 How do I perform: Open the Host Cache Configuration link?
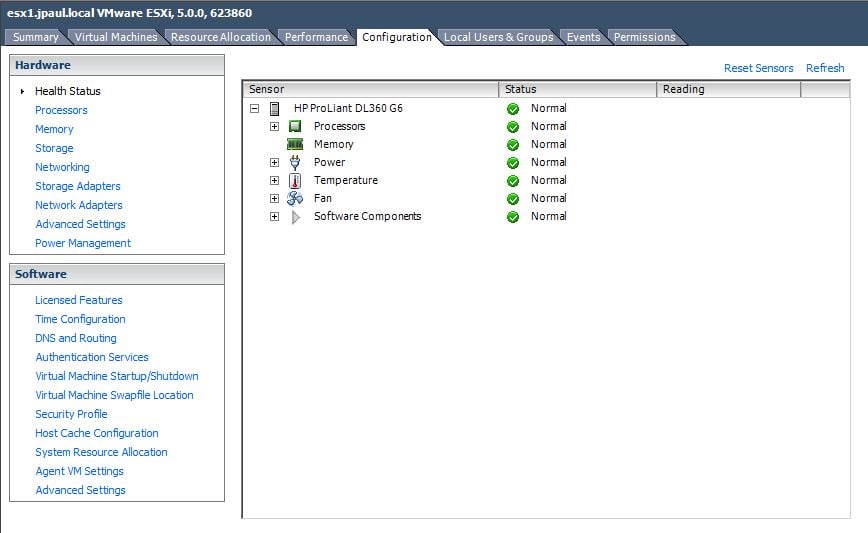(x=96, y=433)
